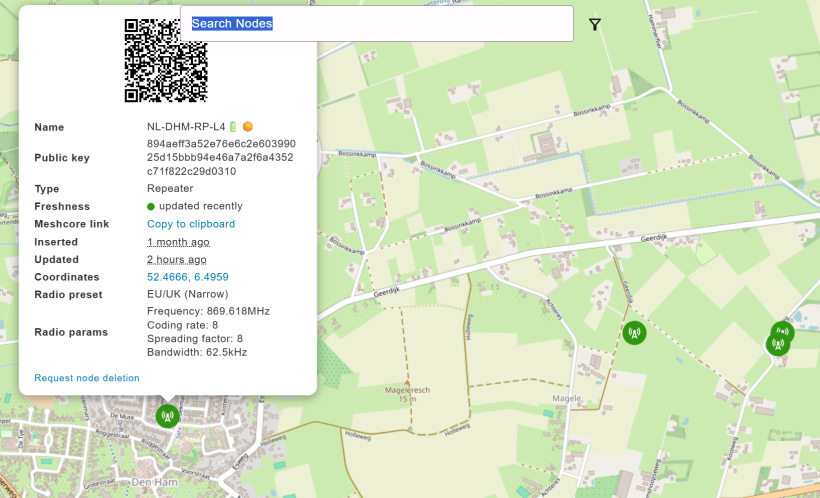Click Request node deletion link
Screen dimensions: 820x498
pyautogui.click(x=87, y=378)
